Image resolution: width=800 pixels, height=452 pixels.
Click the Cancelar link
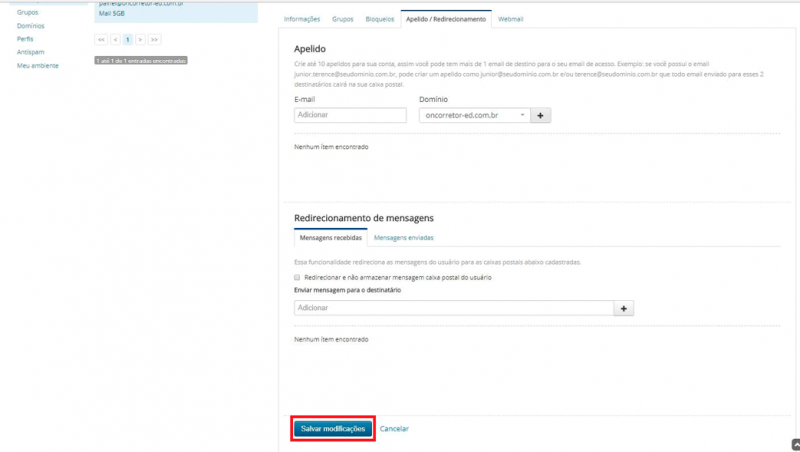[394, 429]
